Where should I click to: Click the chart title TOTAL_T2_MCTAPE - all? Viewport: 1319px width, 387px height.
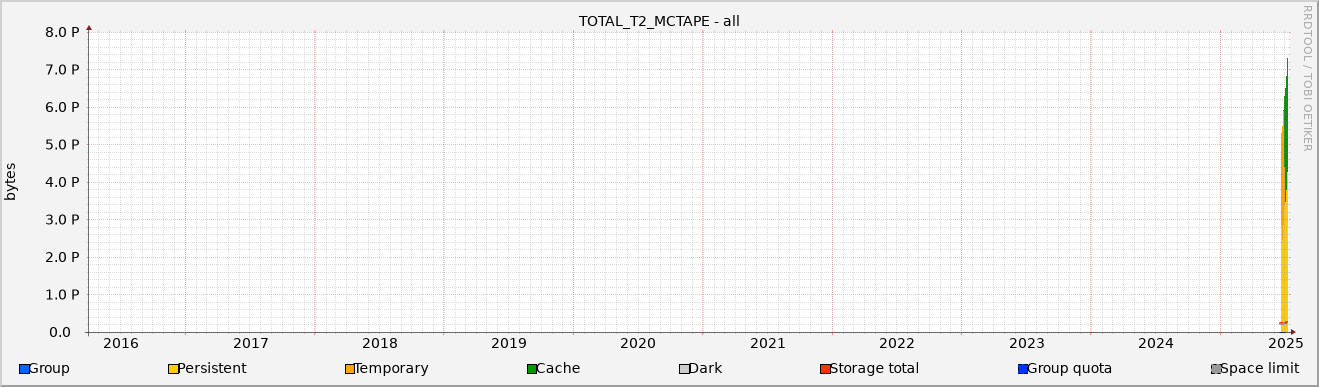pyautogui.click(x=659, y=21)
